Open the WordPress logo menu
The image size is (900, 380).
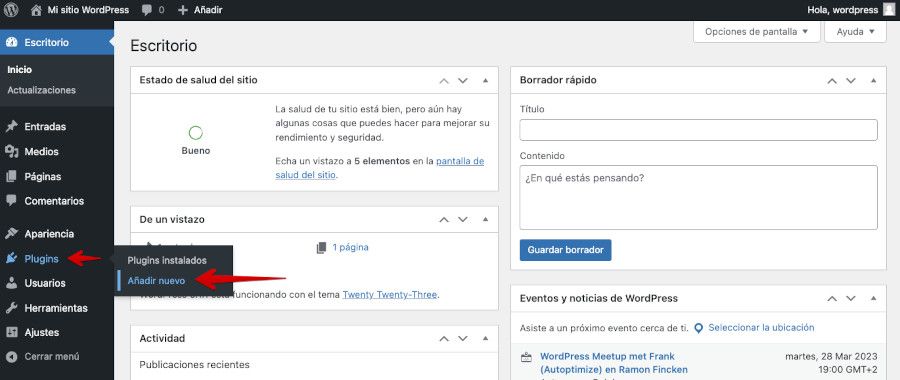[11, 10]
